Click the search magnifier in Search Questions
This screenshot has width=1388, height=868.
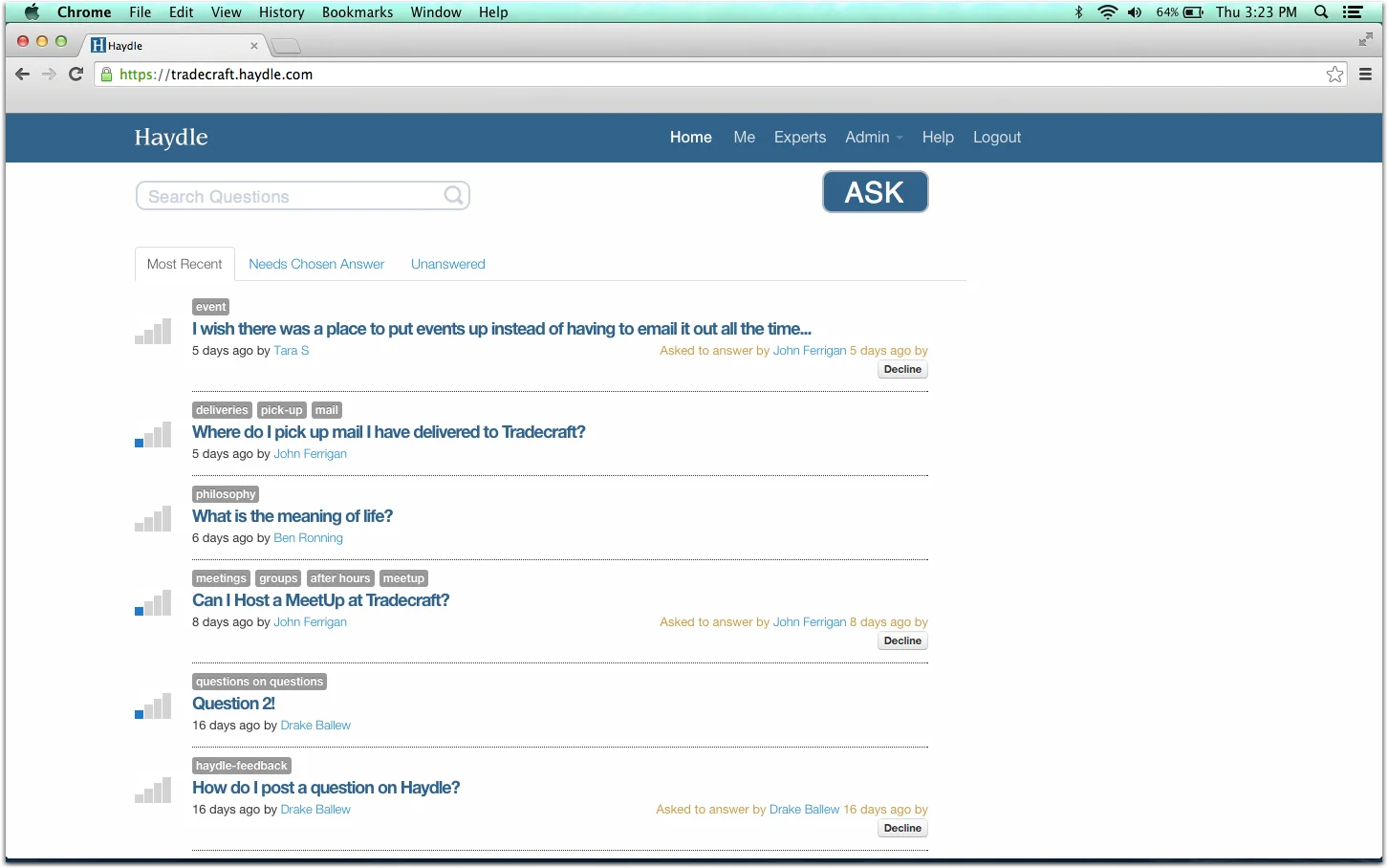coord(454,196)
